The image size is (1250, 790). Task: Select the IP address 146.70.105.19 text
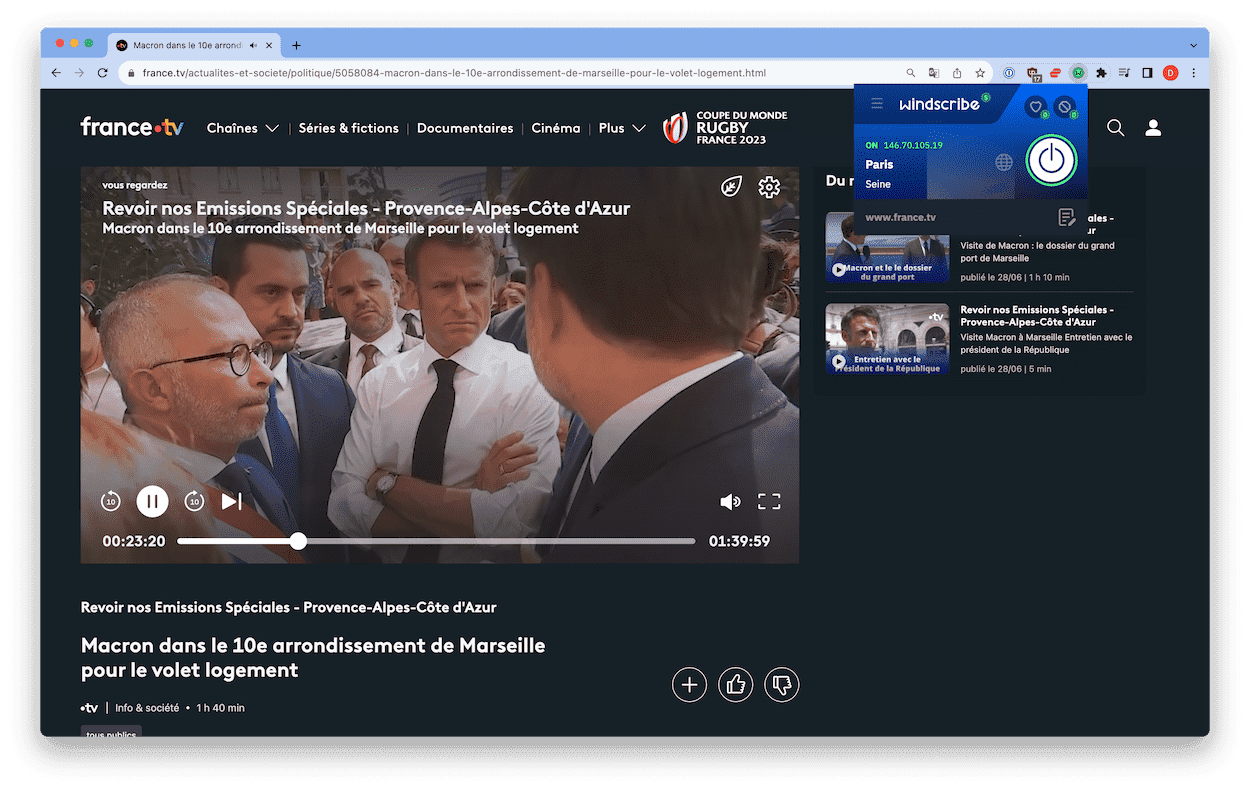pos(913,145)
